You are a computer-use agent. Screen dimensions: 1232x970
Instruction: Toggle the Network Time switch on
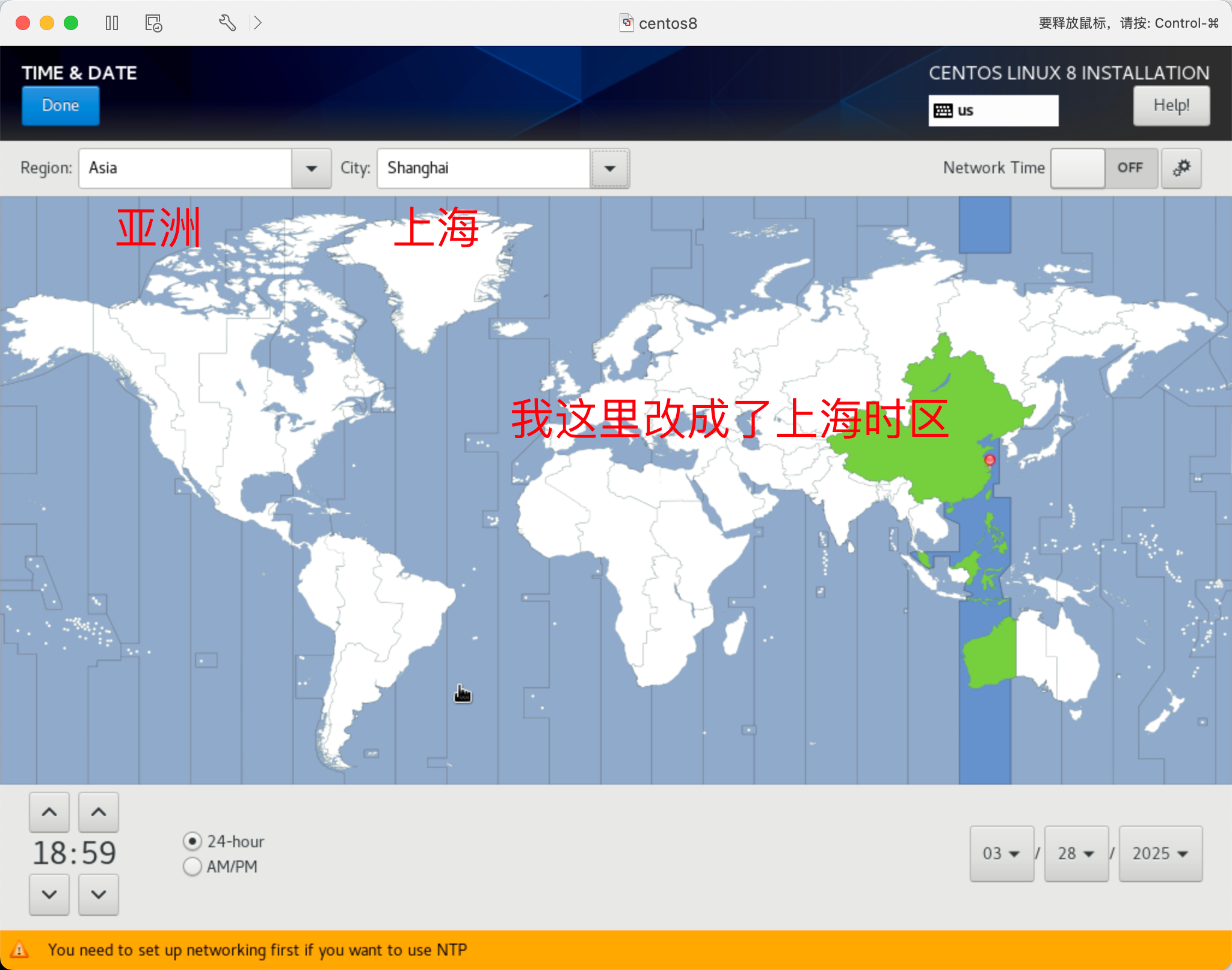pyautogui.click(x=1103, y=168)
